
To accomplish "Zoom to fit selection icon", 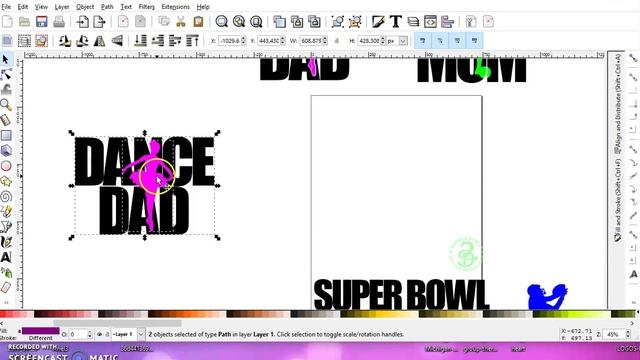I will (222, 22).
